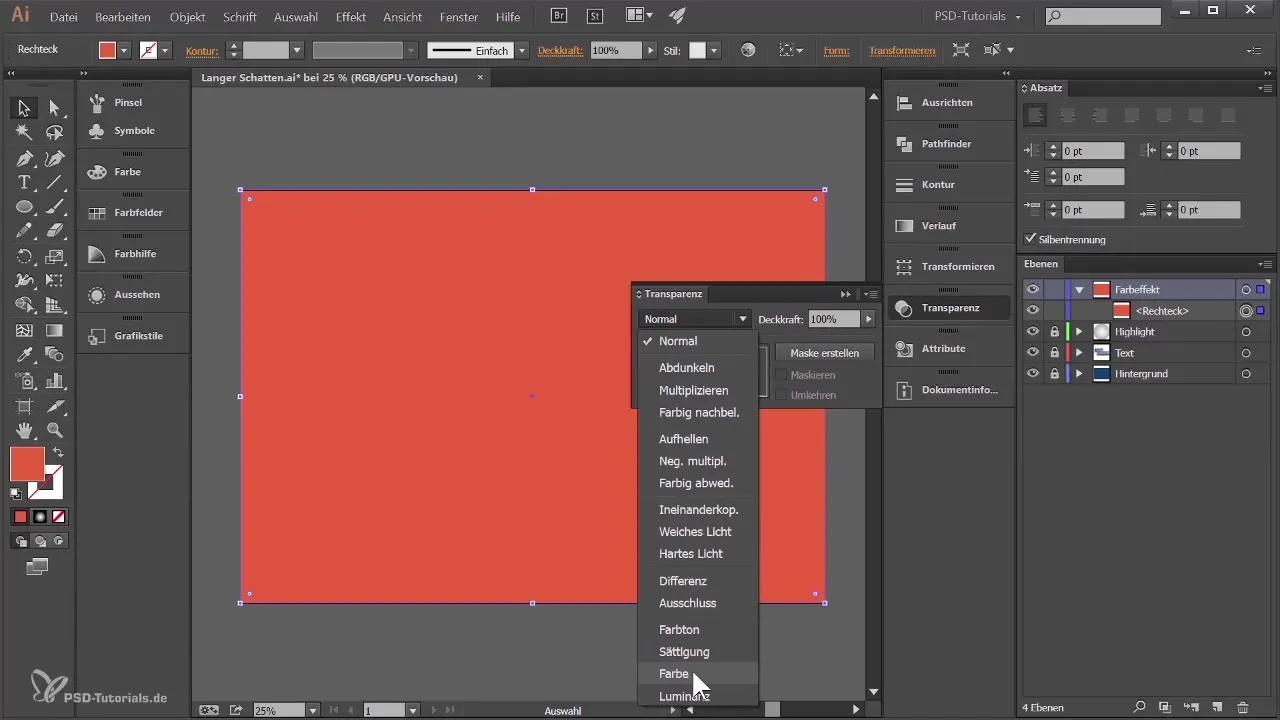Select the Zoom magnifier tool
Image resolution: width=1280 pixels, height=720 pixels.
[x=54, y=430]
